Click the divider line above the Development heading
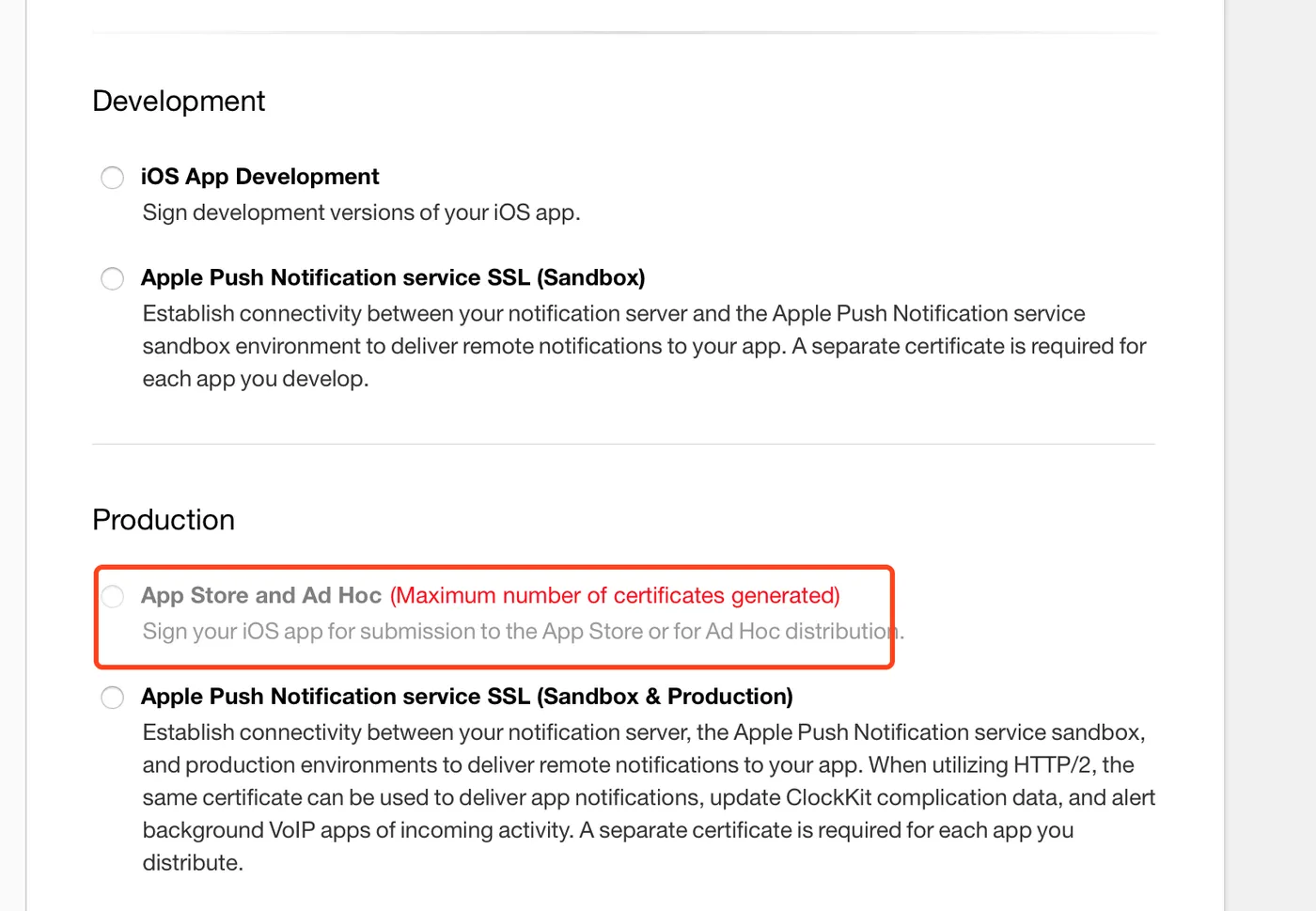 [x=623, y=33]
